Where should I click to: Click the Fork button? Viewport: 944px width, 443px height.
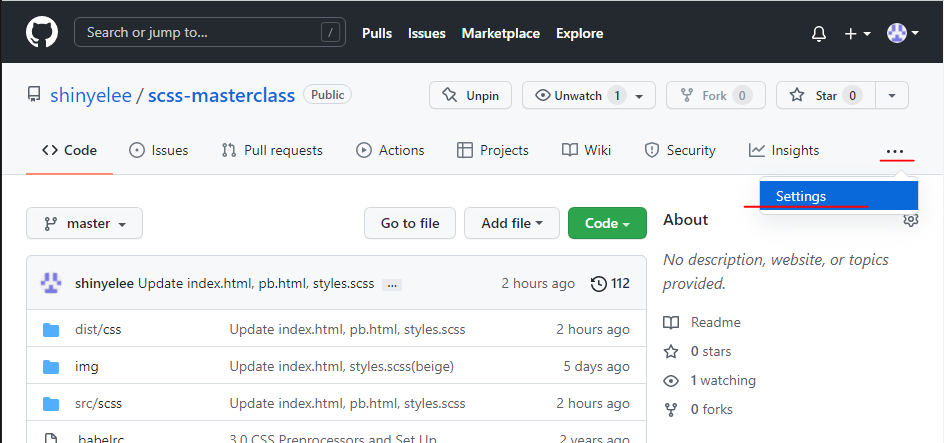[x=715, y=95]
